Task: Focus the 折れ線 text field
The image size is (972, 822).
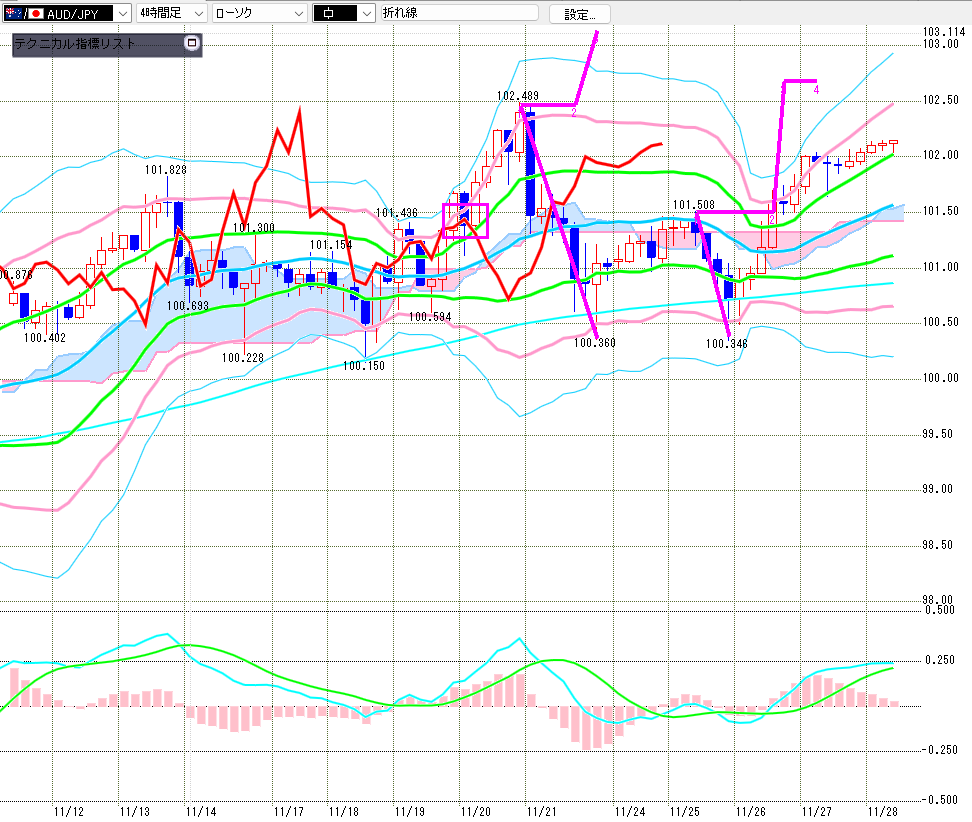Action: point(458,13)
